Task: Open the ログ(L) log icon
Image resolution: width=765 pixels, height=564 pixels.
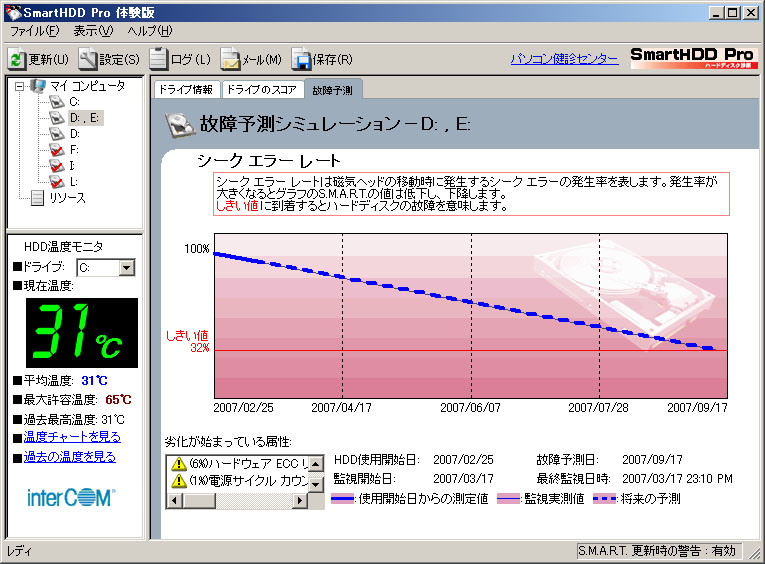Action: click(159, 59)
